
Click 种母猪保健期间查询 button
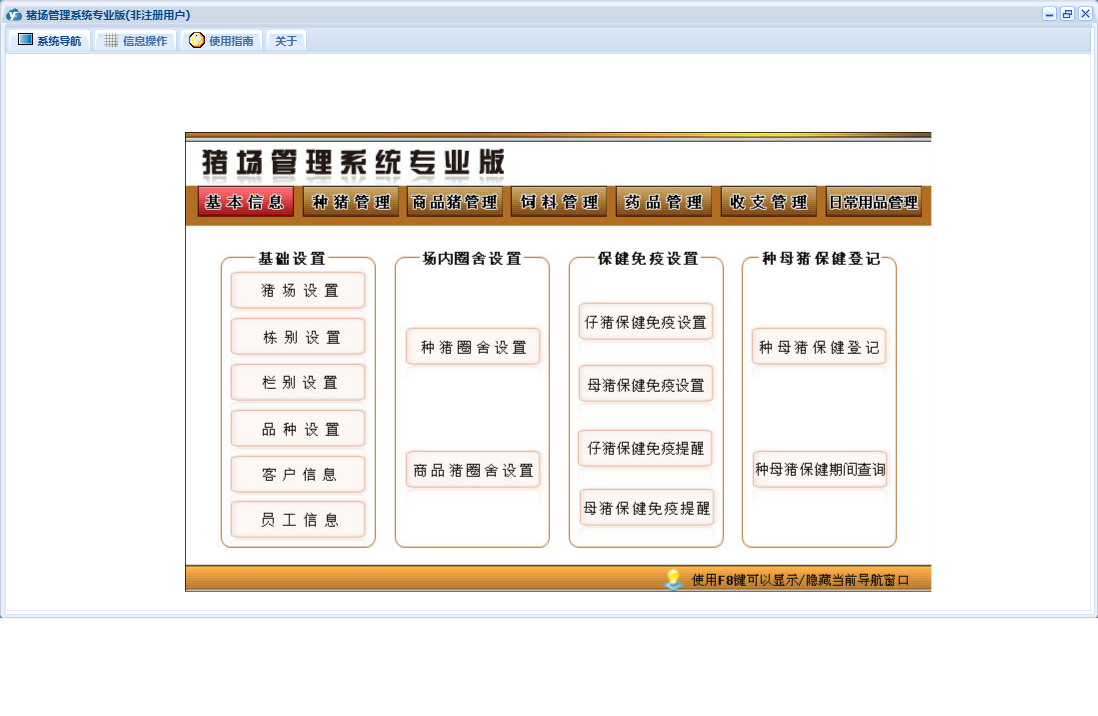(820, 469)
